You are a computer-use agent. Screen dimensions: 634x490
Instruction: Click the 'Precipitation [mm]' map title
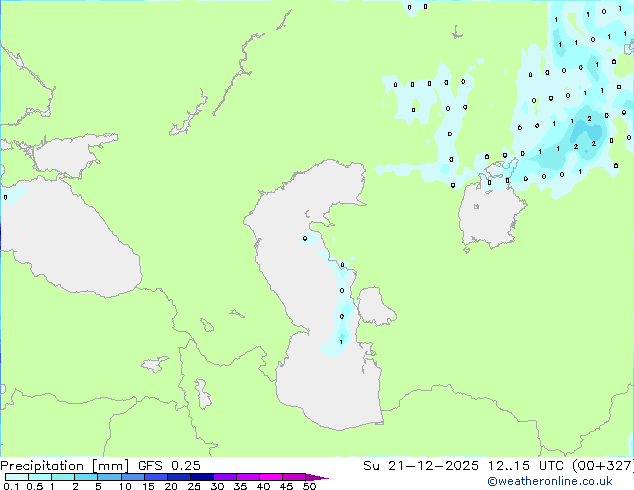[65, 466]
